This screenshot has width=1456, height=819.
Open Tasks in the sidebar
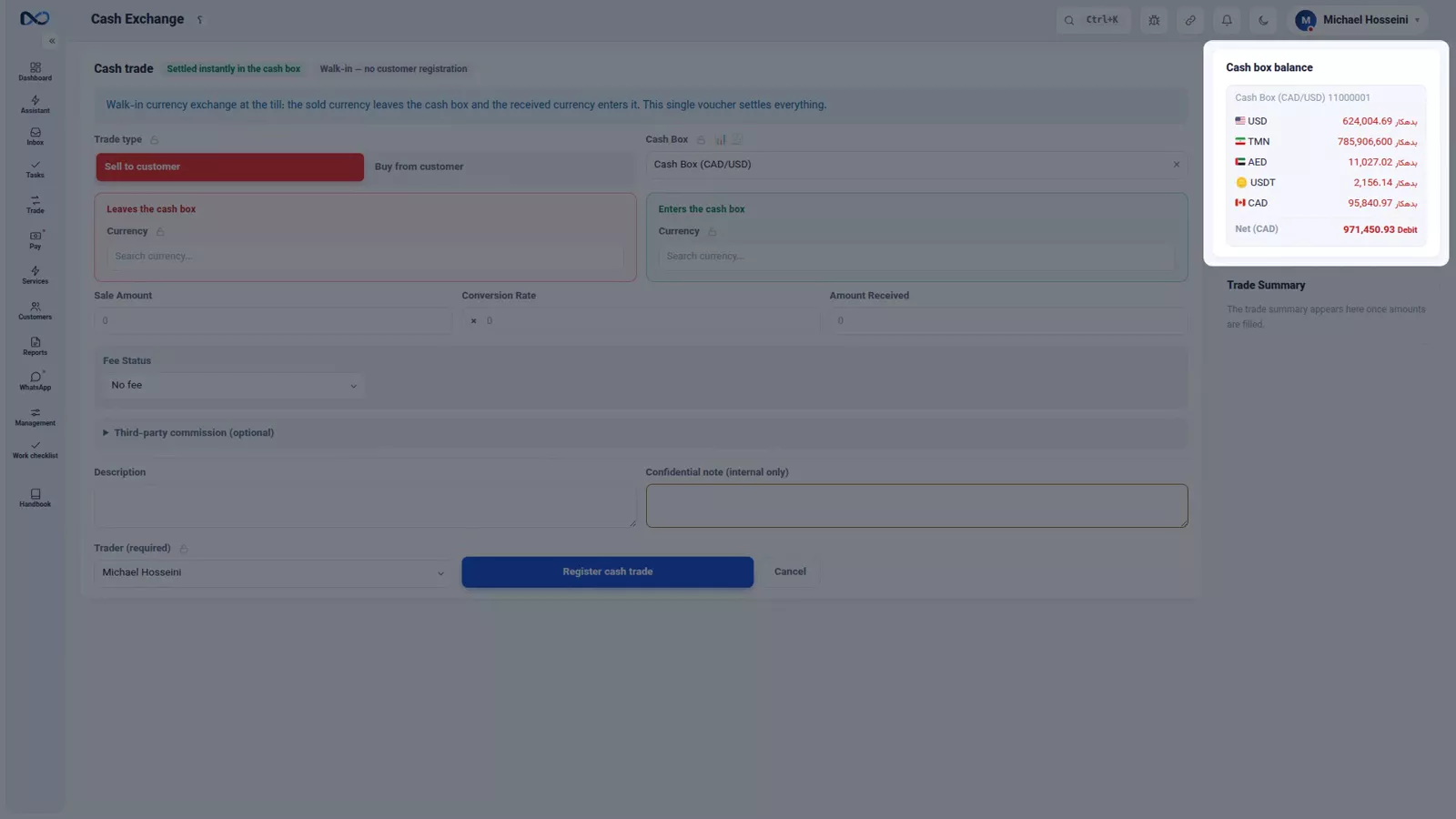35,169
